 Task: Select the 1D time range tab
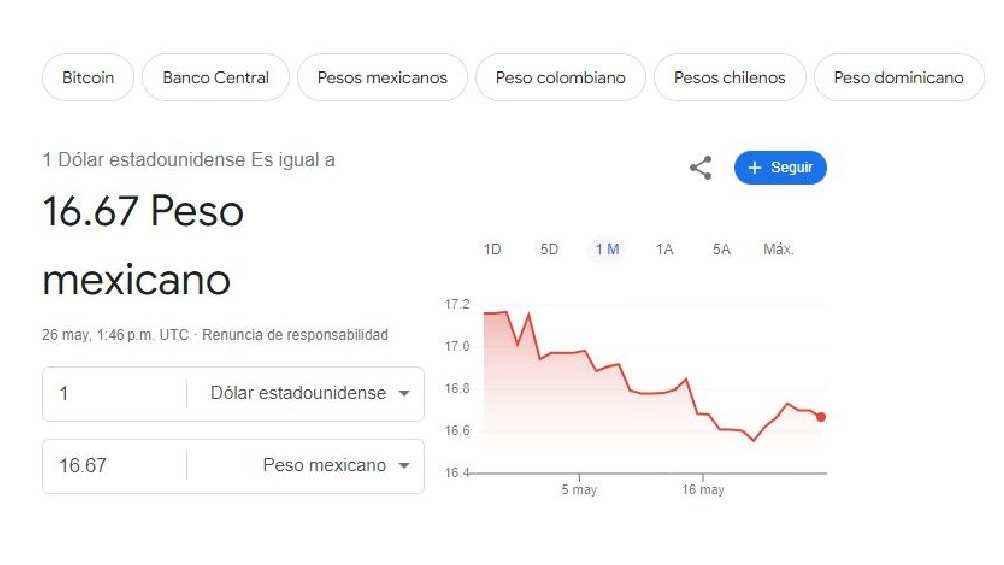coord(492,249)
